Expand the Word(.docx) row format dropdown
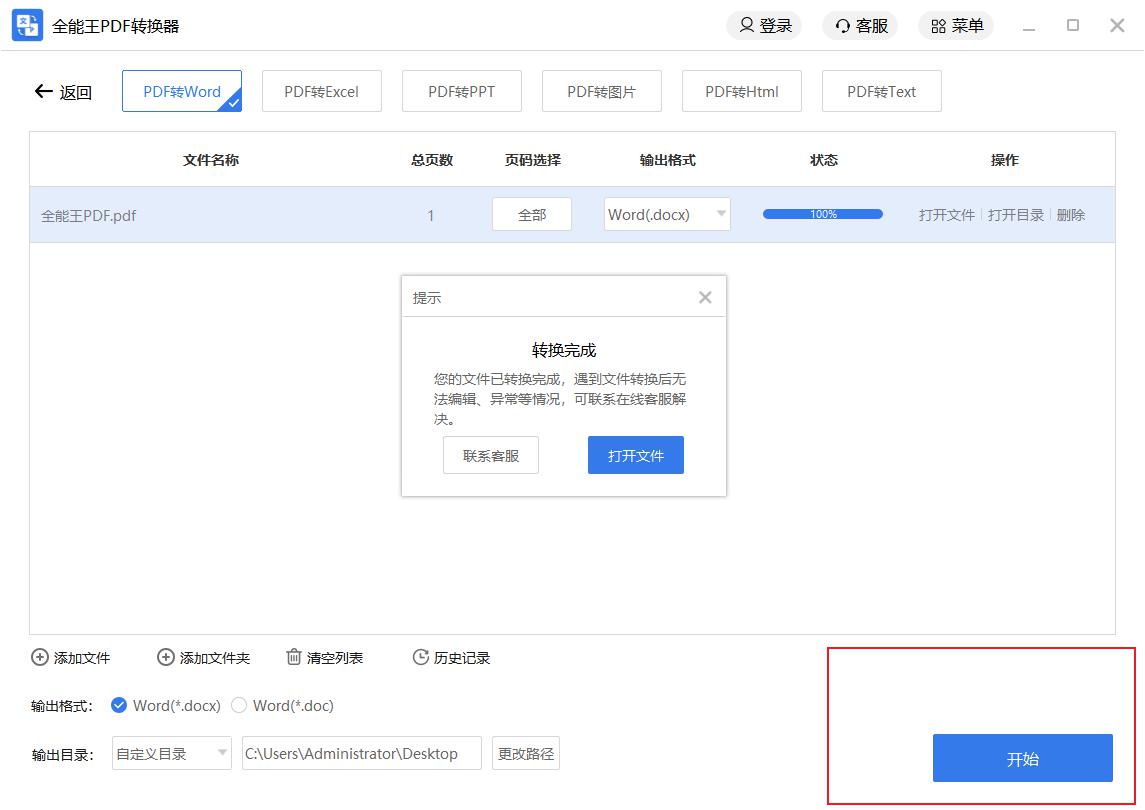The height and width of the screenshot is (810, 1145). pos(720,214)
